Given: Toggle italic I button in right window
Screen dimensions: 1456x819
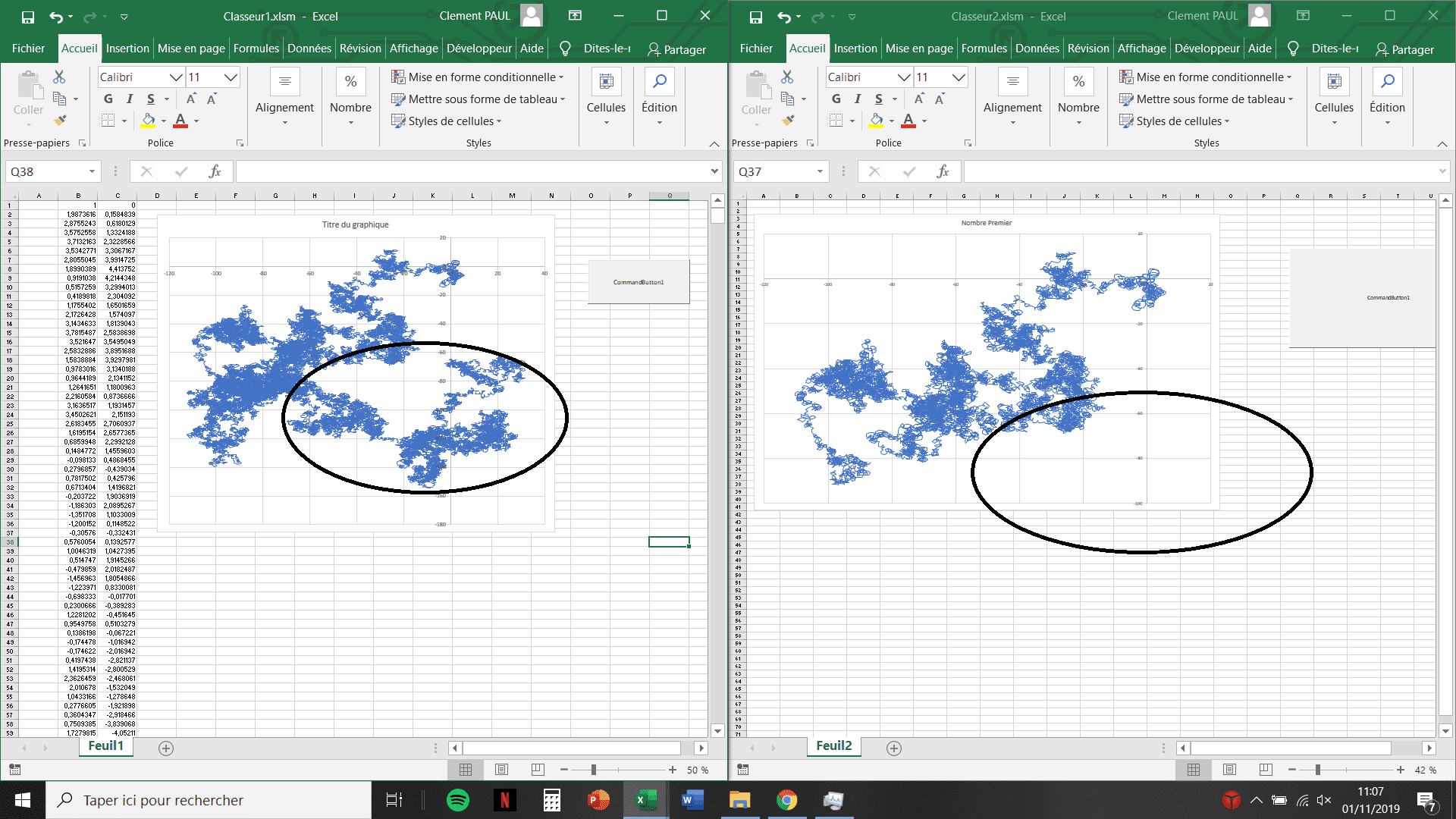Looking at the screenshot, I should tap(858, 99).
